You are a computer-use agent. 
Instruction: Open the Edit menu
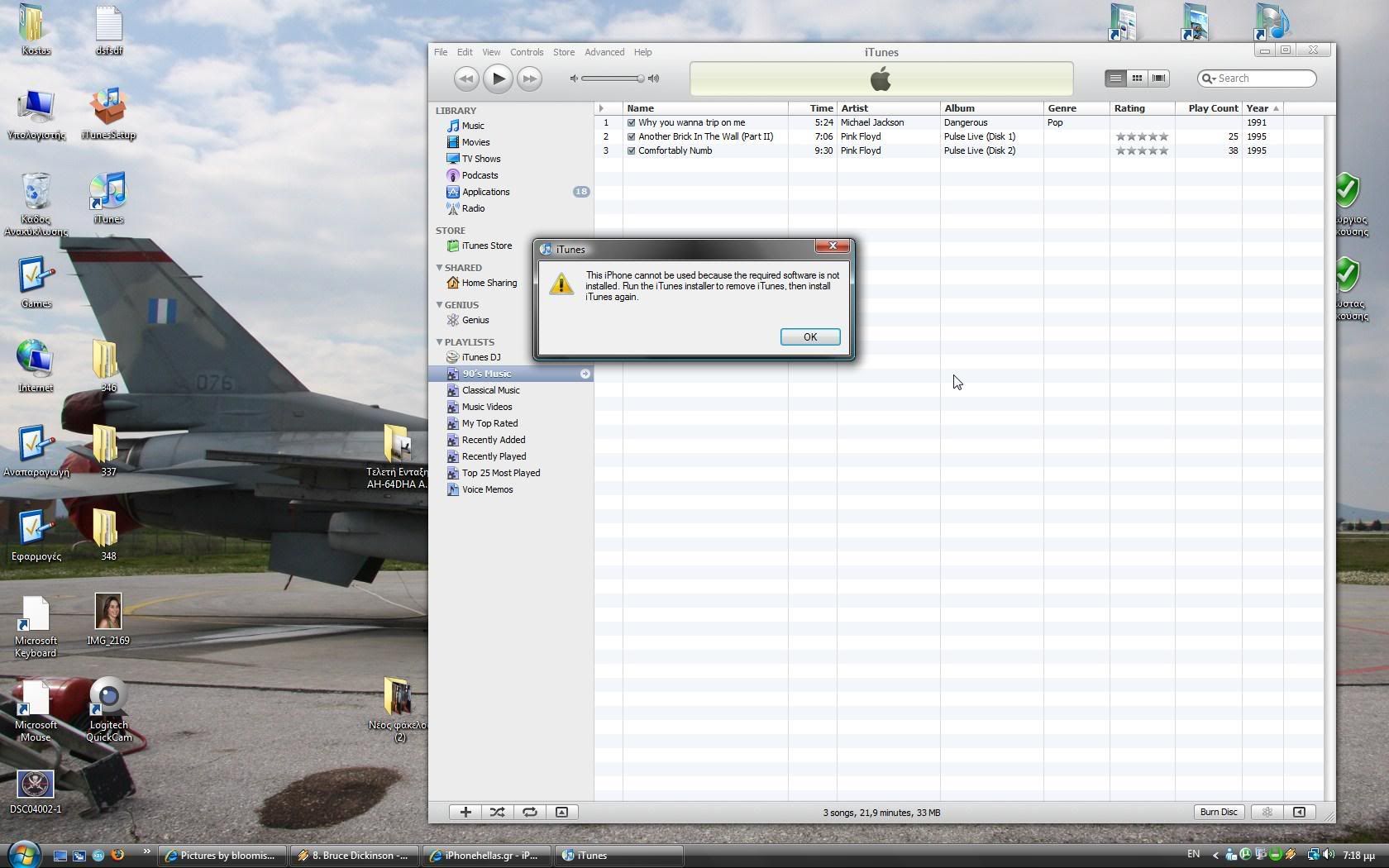[465, 52]
